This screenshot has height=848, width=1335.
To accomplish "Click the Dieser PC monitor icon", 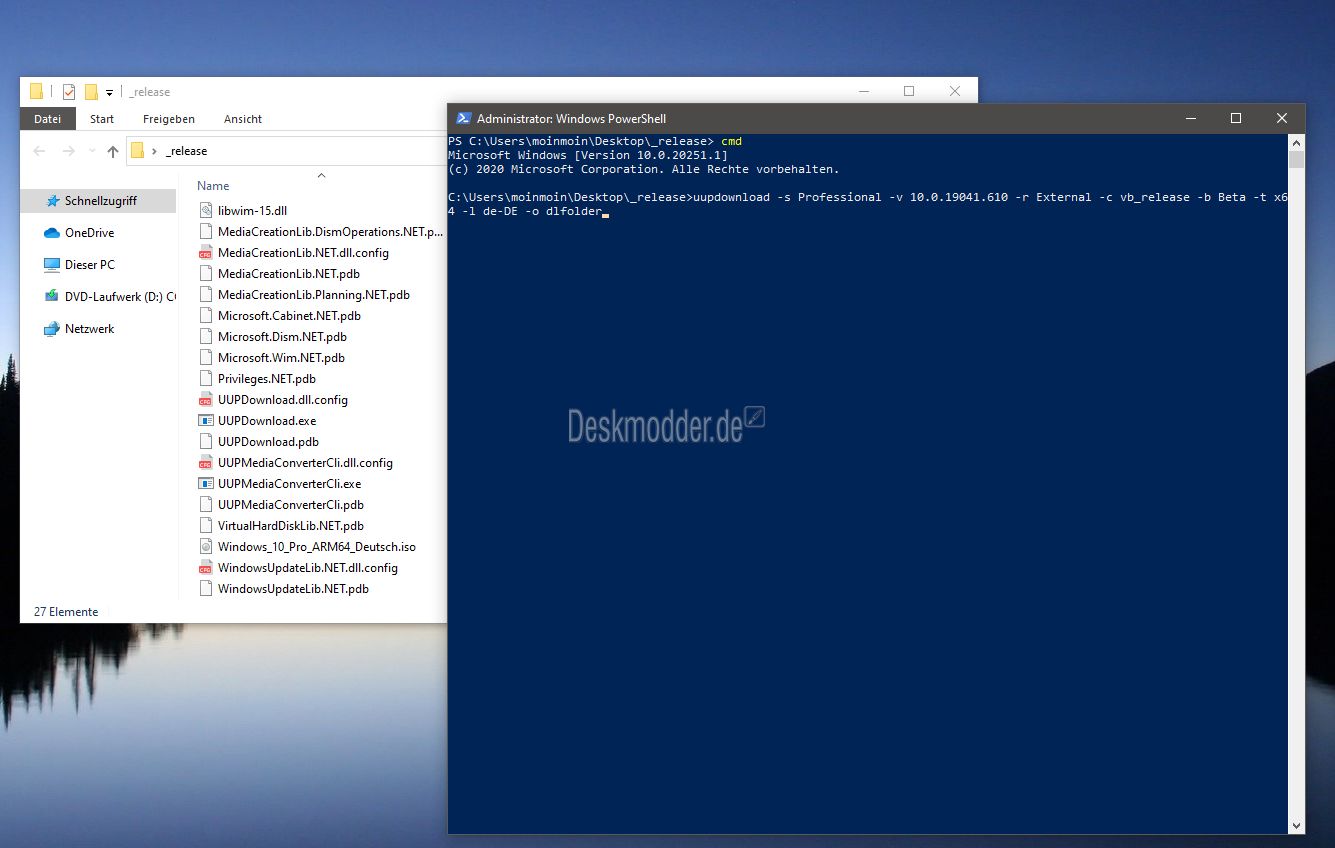I will [x=52, y=265].
